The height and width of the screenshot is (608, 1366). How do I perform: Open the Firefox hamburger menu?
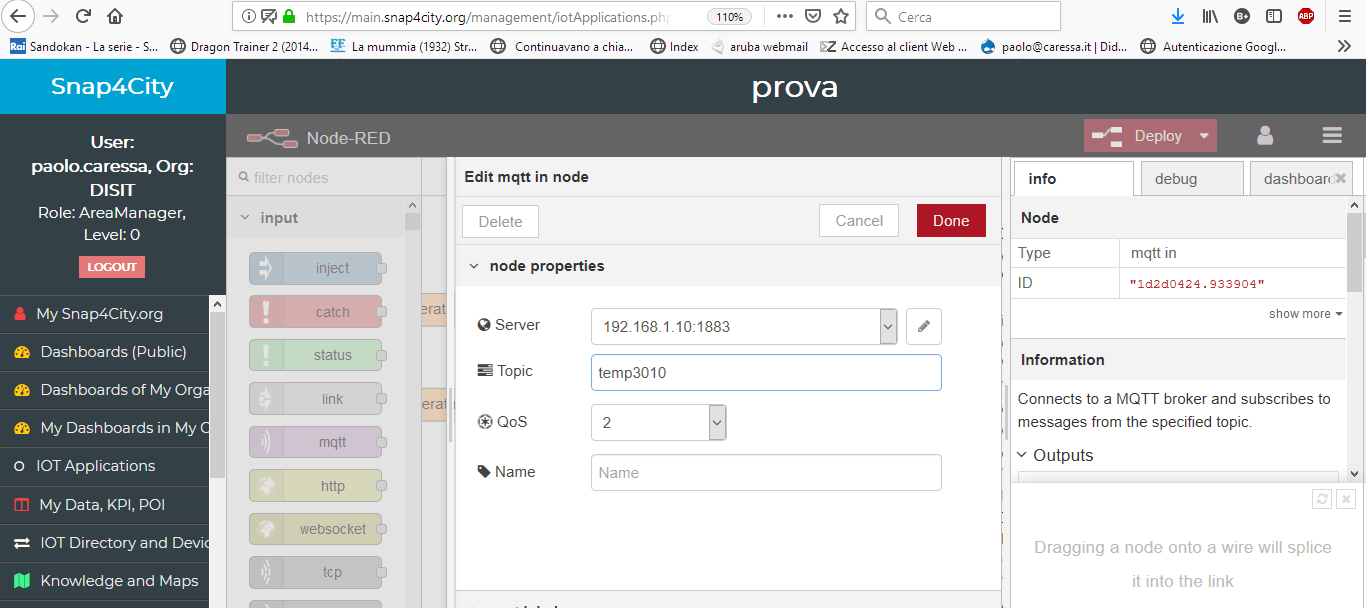(x=1344, y=16)
